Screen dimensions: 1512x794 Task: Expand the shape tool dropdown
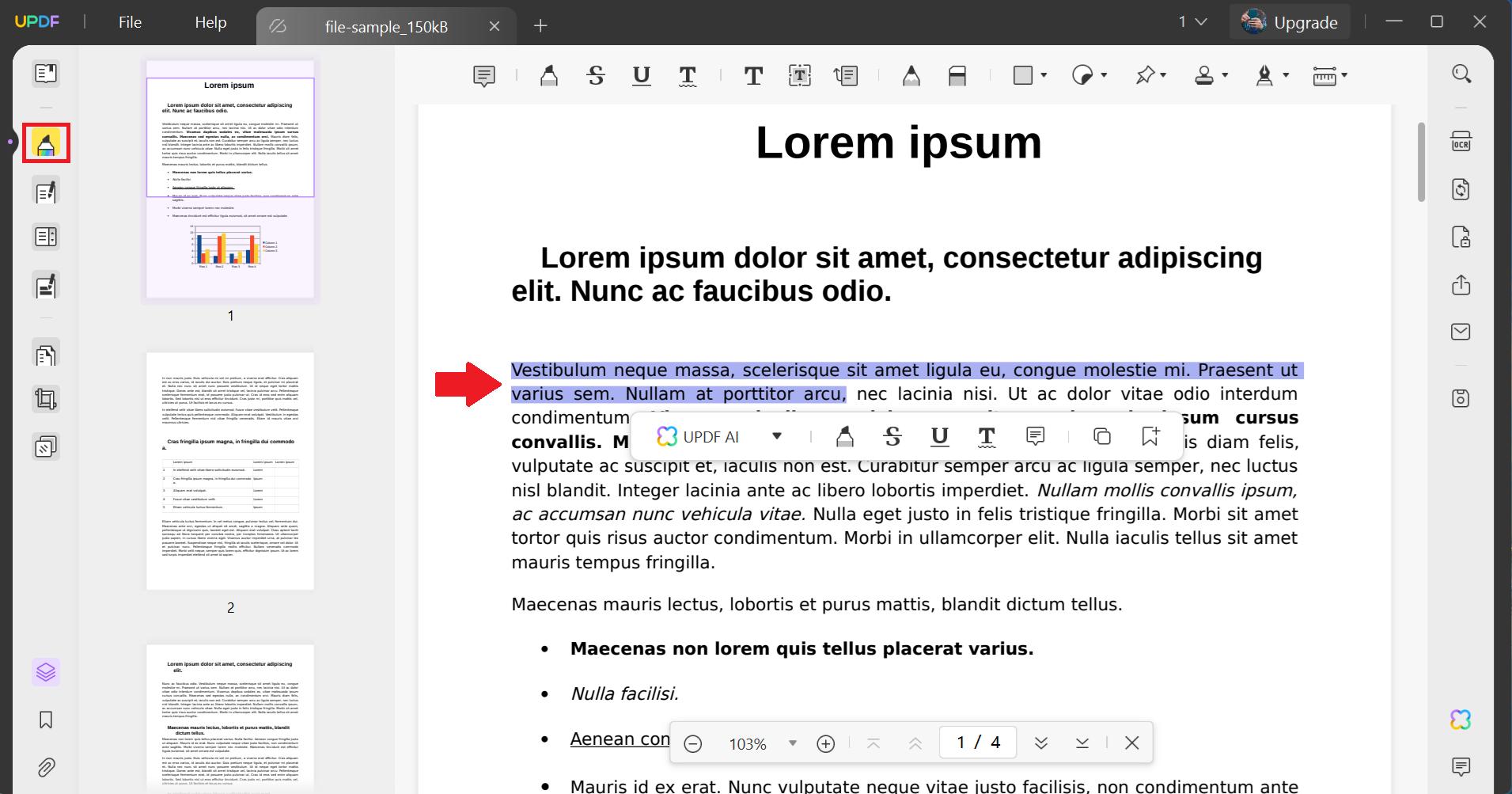pos(1042,75)
